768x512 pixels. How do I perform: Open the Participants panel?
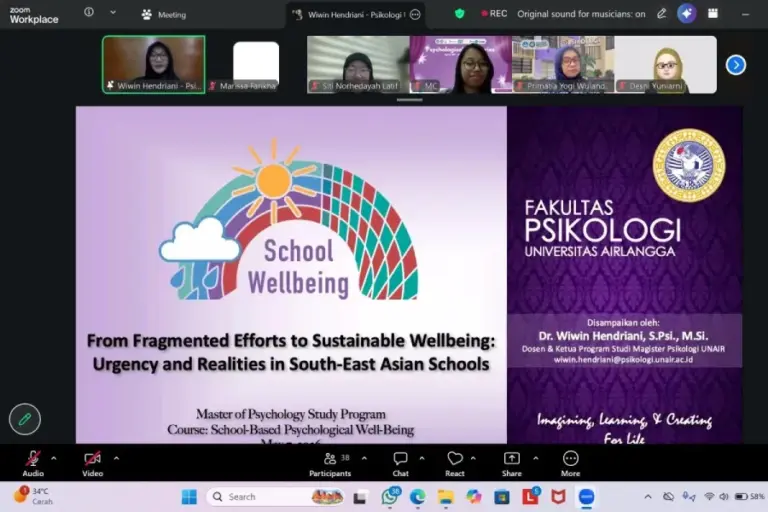[330, 463]
